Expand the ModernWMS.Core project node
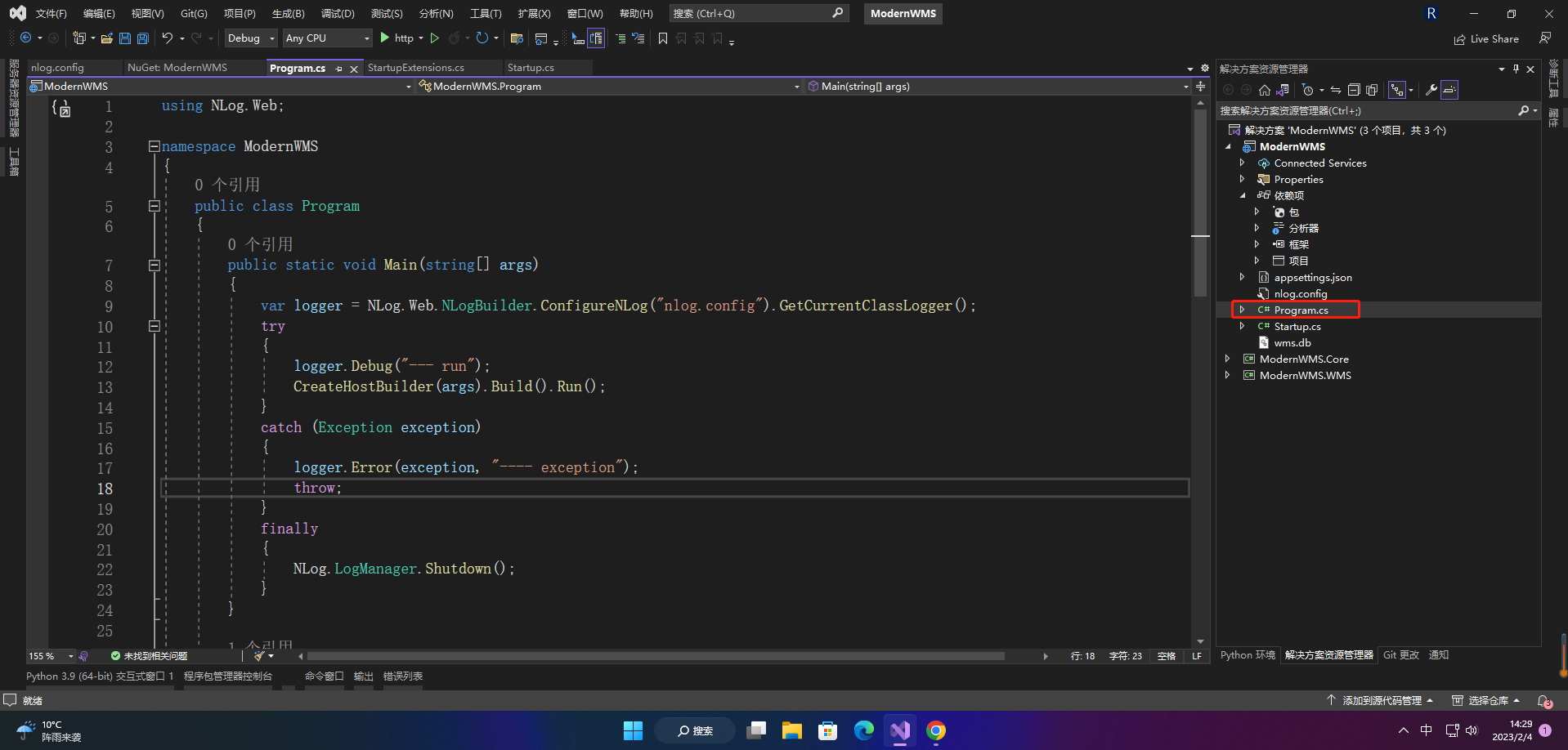1568x750 pixels. (1228, 359)
